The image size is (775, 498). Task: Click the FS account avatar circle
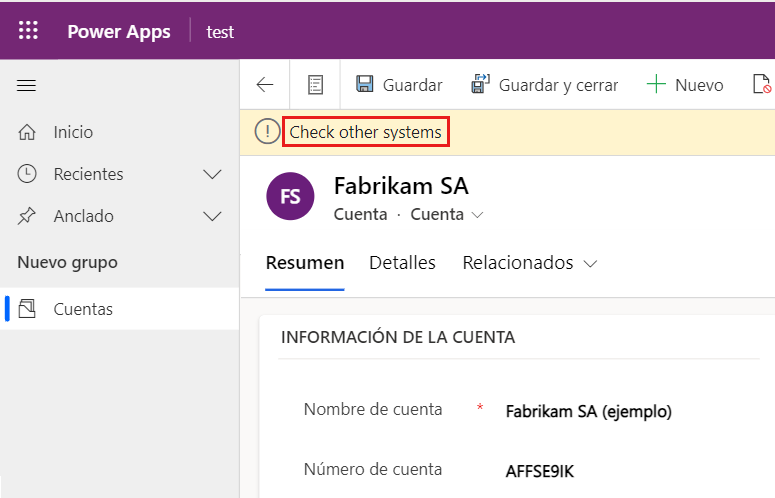[291, 196]
